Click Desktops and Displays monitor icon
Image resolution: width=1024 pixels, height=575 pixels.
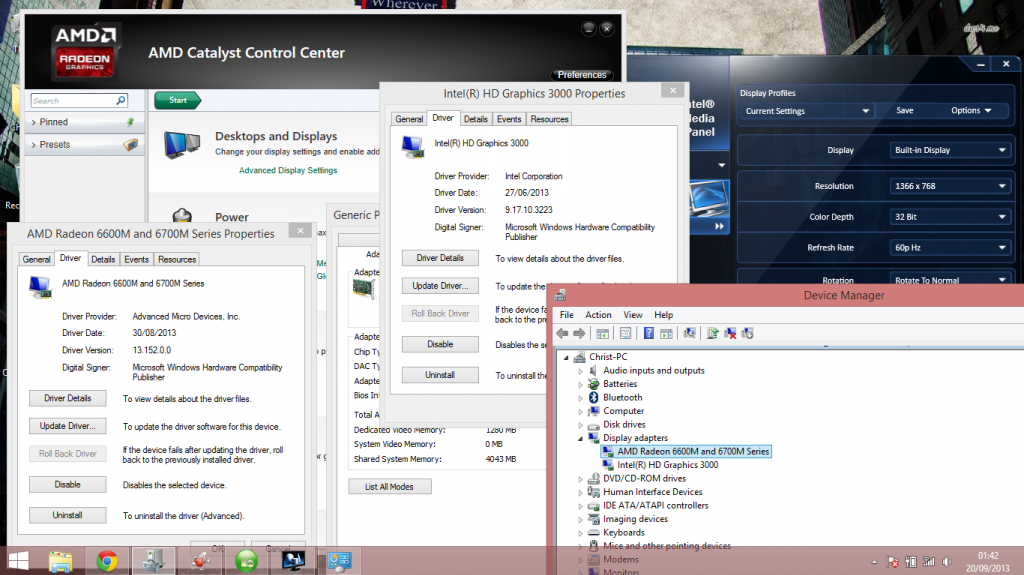[182, 145]
